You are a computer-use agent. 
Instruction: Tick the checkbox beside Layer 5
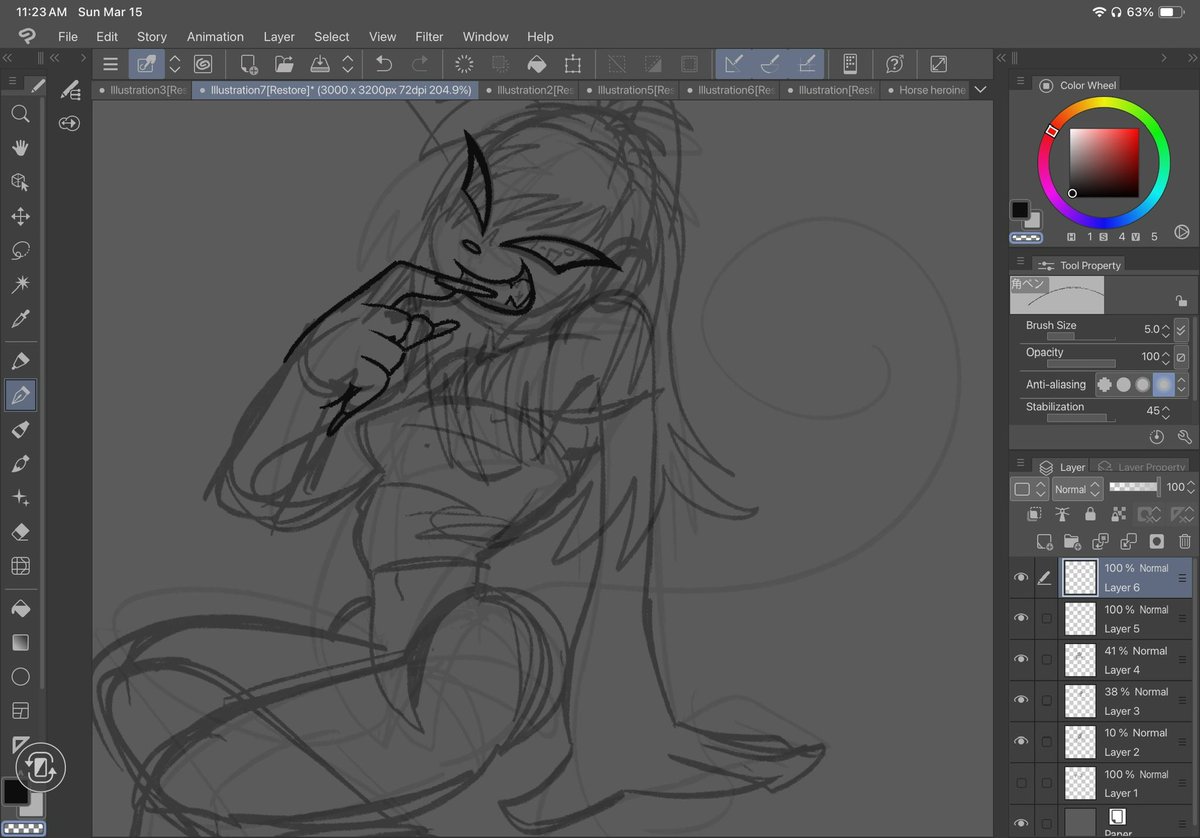point(1047,618)
